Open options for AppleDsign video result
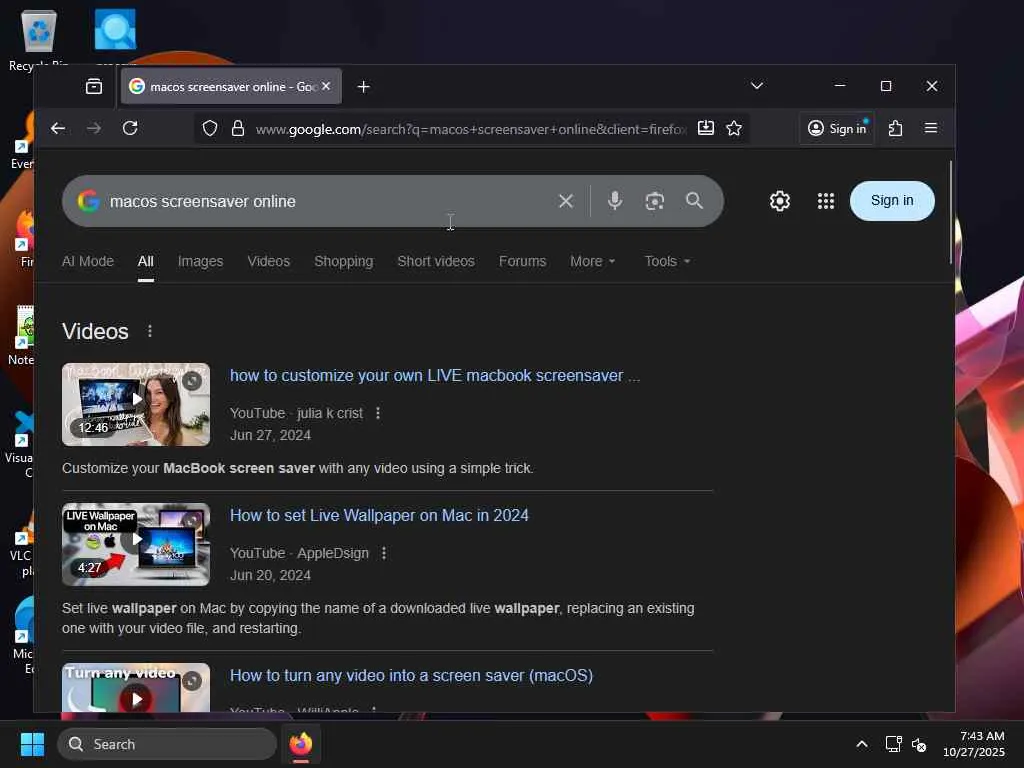 (384, 553)
